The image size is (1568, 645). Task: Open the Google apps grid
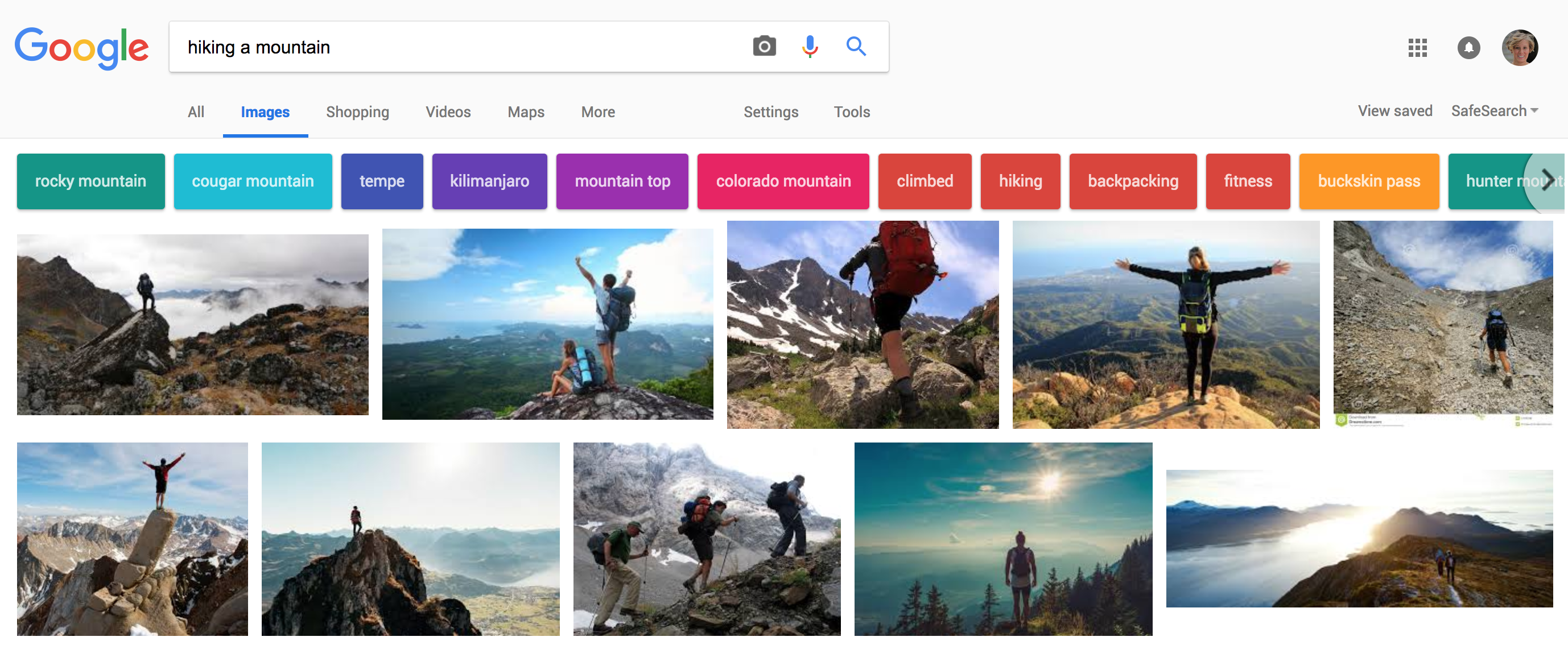click(x=1417, y=47)
